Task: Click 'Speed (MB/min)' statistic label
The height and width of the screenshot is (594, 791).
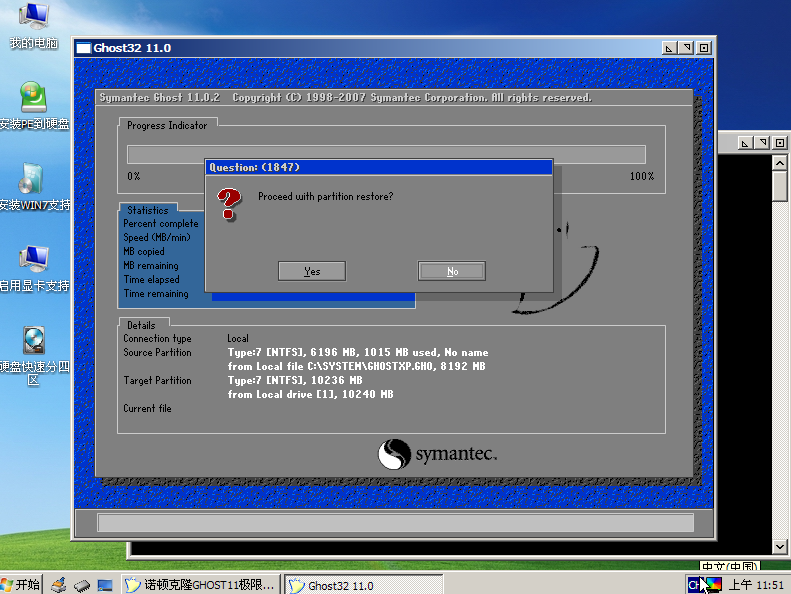Action: 157,237
